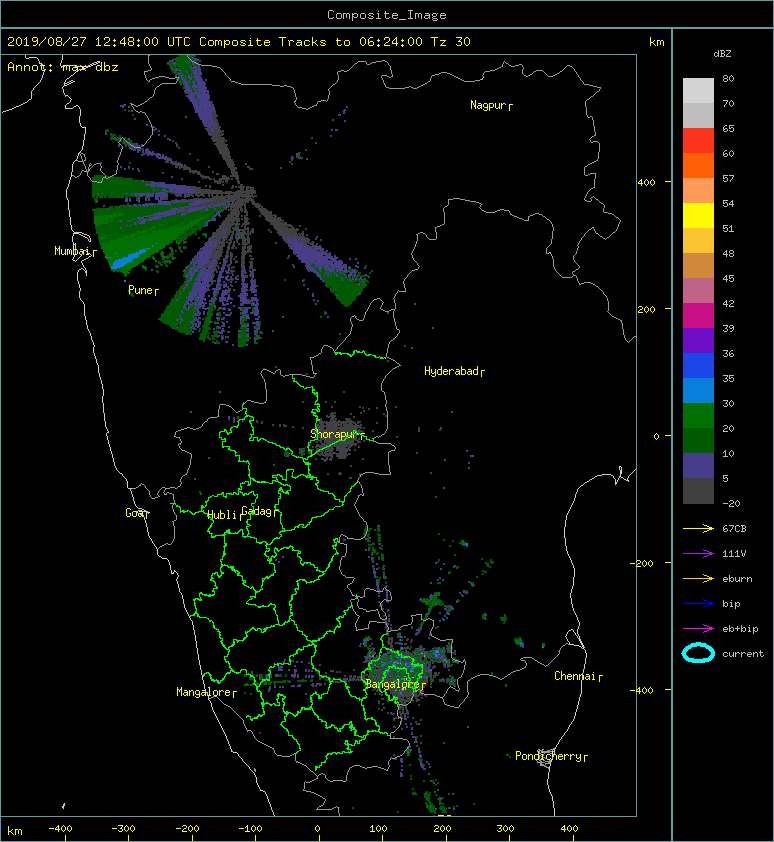Click the Bangalore city label
This screenshot has width=774, height=842.
pyautogui.click(x=393, y=684)
